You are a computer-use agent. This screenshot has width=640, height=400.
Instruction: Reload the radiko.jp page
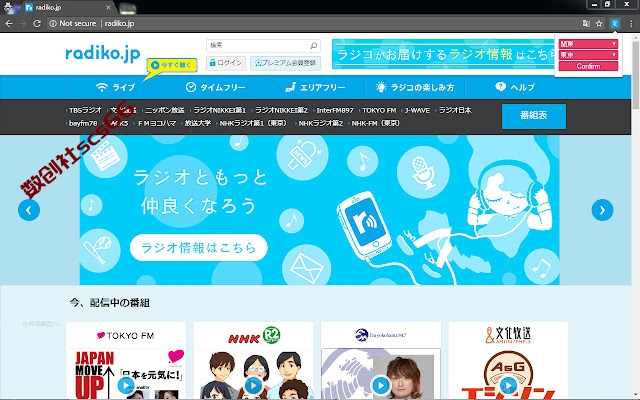[37, 24]
